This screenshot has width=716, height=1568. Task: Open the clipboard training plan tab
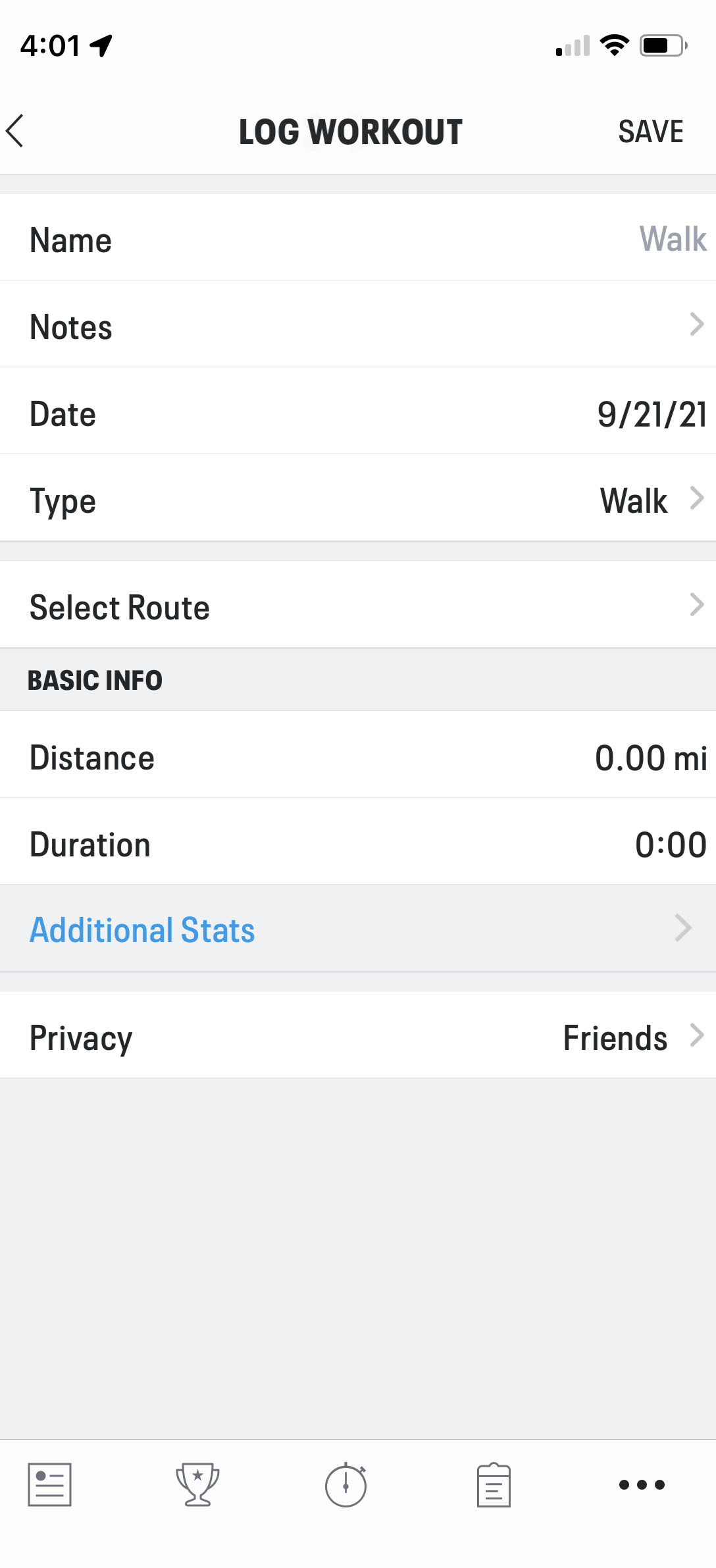pos(494,1485)
